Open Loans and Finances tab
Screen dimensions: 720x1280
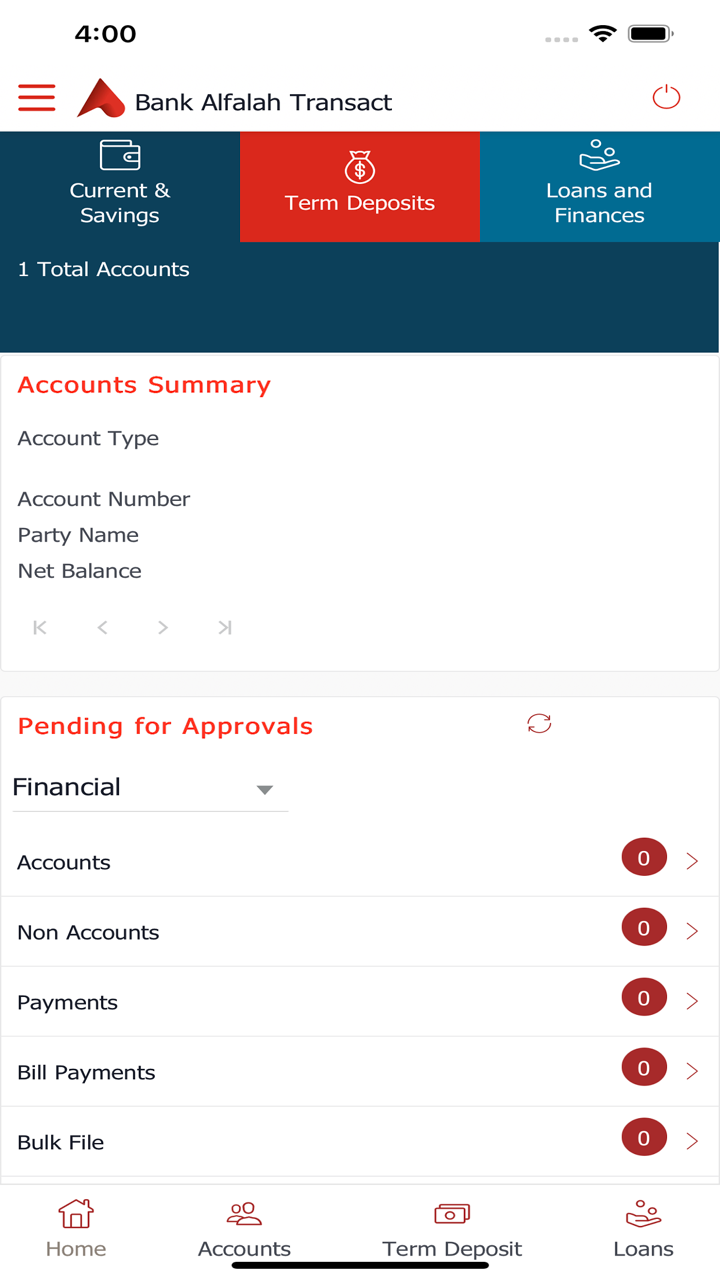coord(599,187)
